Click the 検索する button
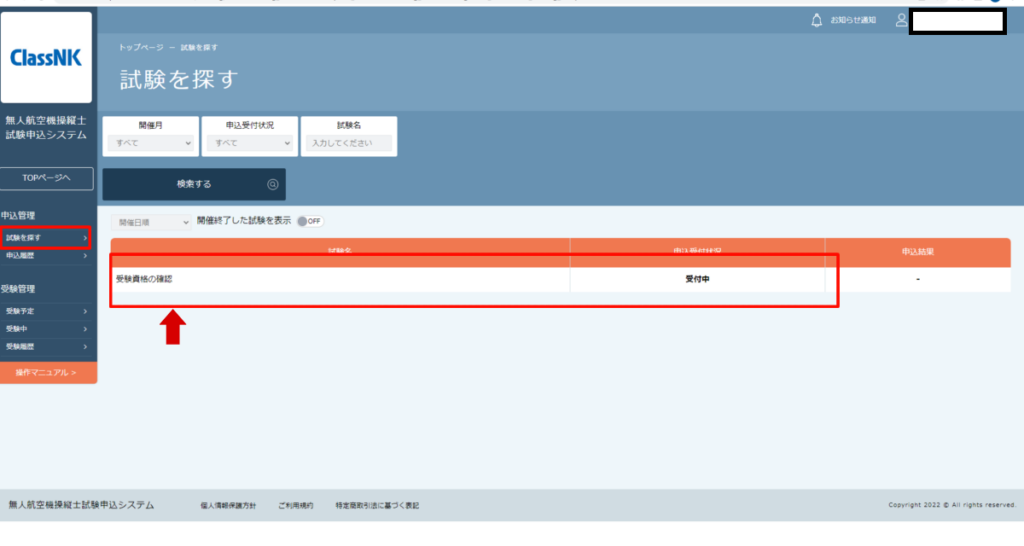The height and width of the screenshot is (546, 1024). (x=194, y=185)
